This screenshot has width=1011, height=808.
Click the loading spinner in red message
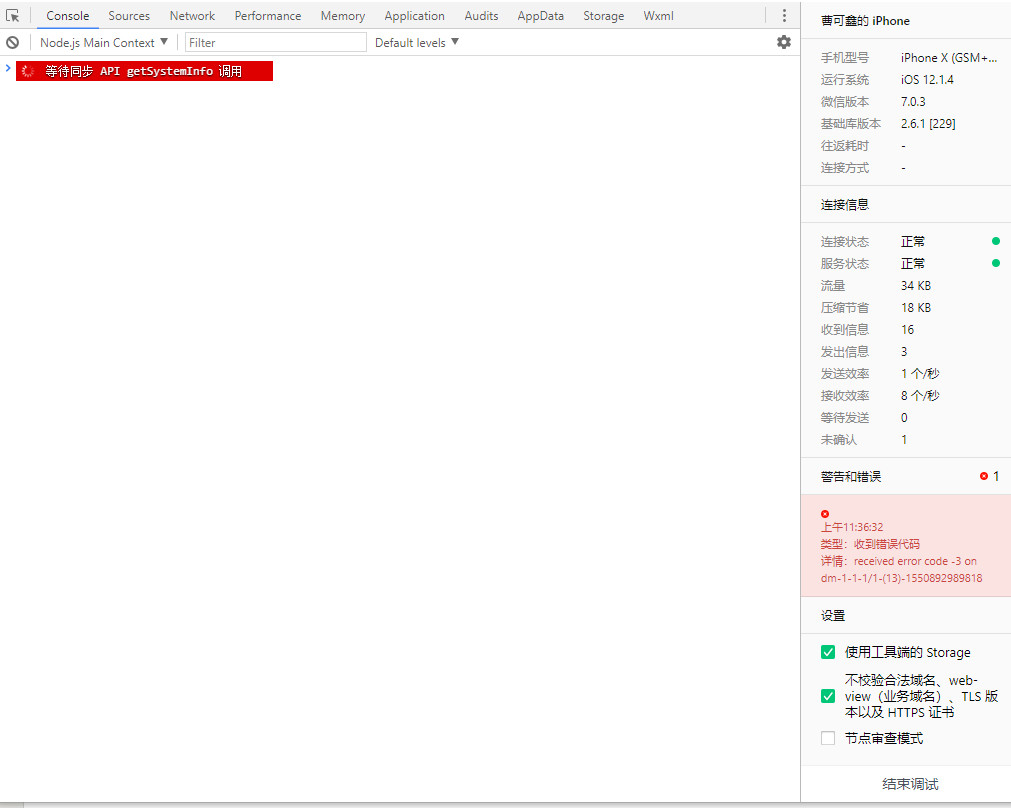[x=28, y=71]
